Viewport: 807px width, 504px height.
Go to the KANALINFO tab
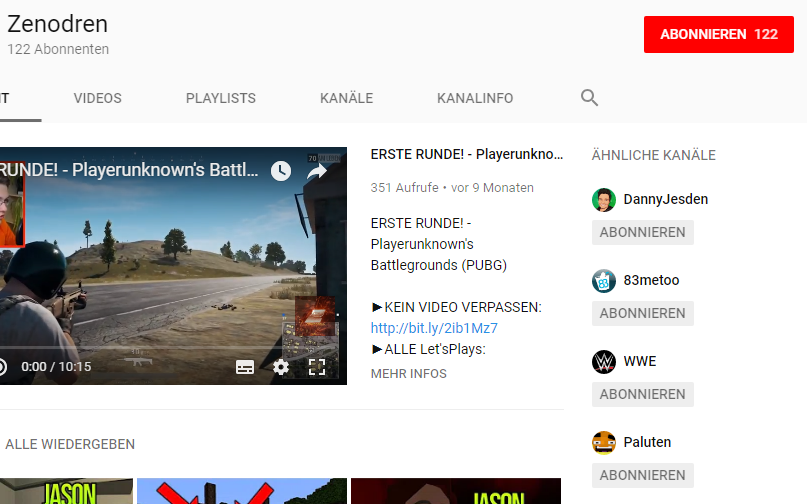(475, 98)
